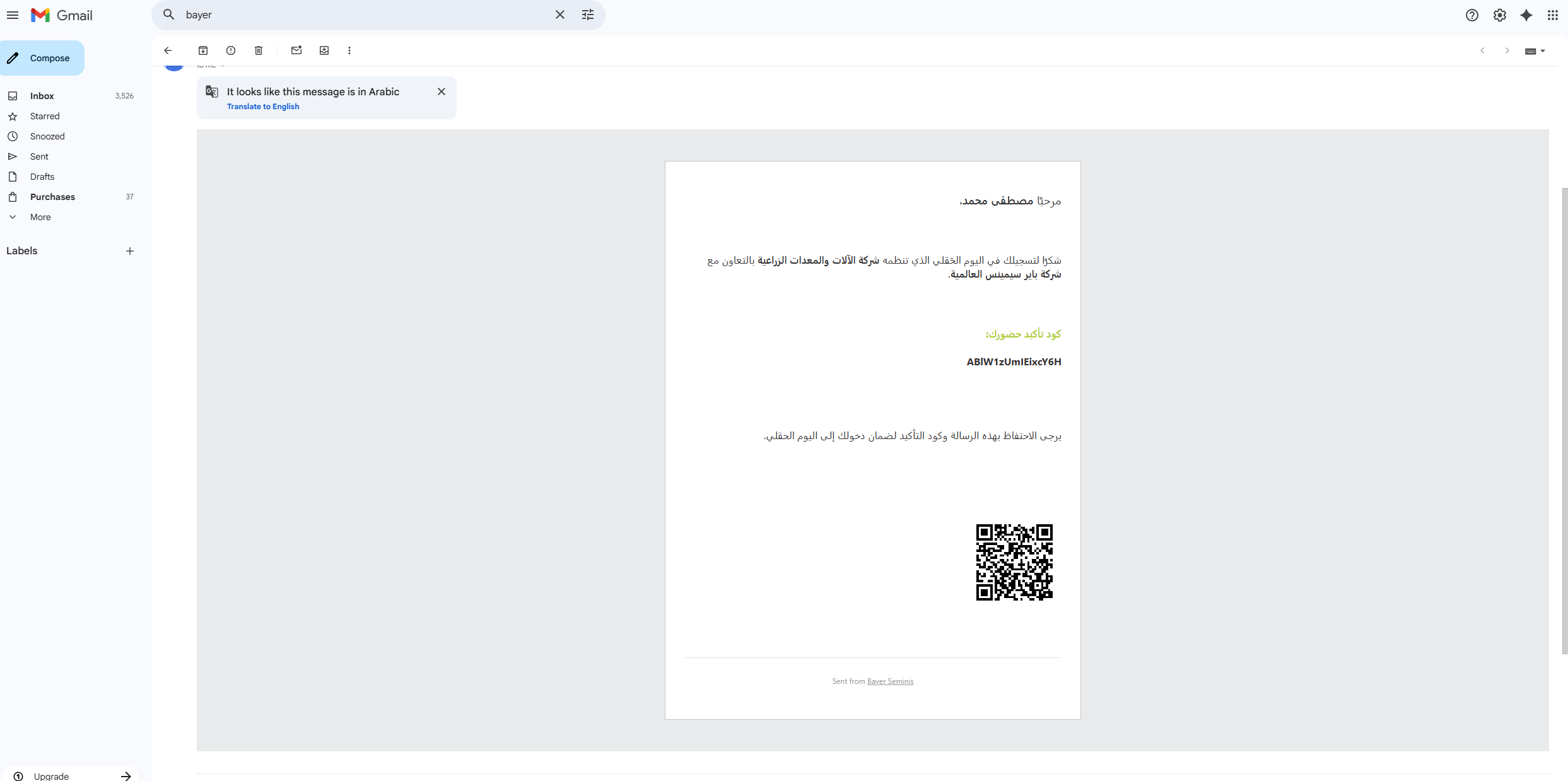Viewport: 1568px width, 781px height.
Task: Click the search field containing bayer
Action: tap(366, 15)
